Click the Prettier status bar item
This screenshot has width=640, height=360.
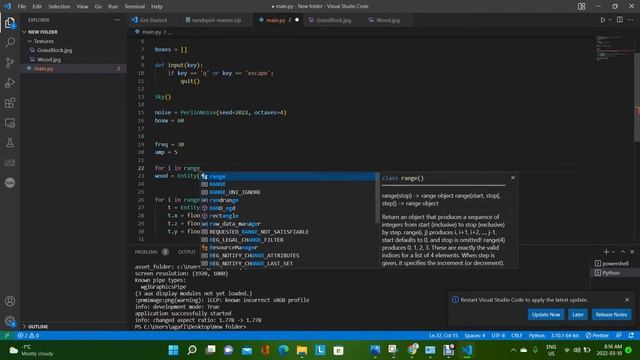coord(597,335)
